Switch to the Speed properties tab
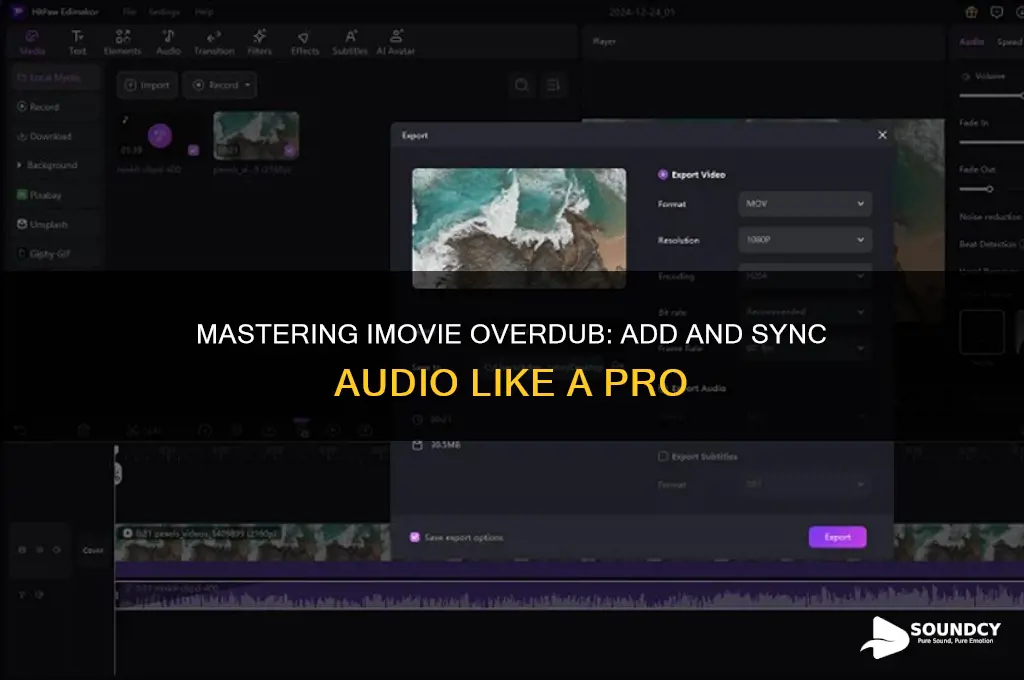The height and width of the screenshot is (680, 1024). (1010, 42)
